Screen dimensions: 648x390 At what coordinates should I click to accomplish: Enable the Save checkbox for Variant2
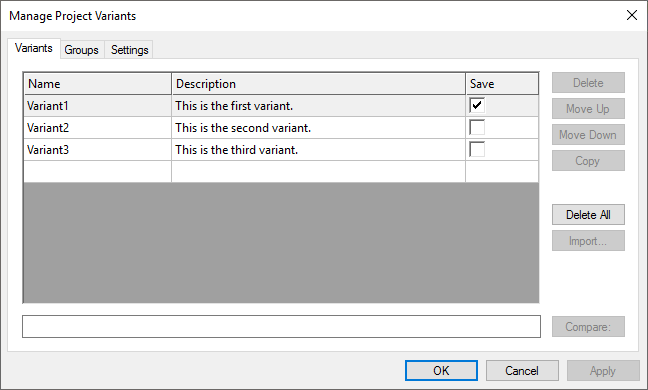pyautogui.click(x=477, y=127)
